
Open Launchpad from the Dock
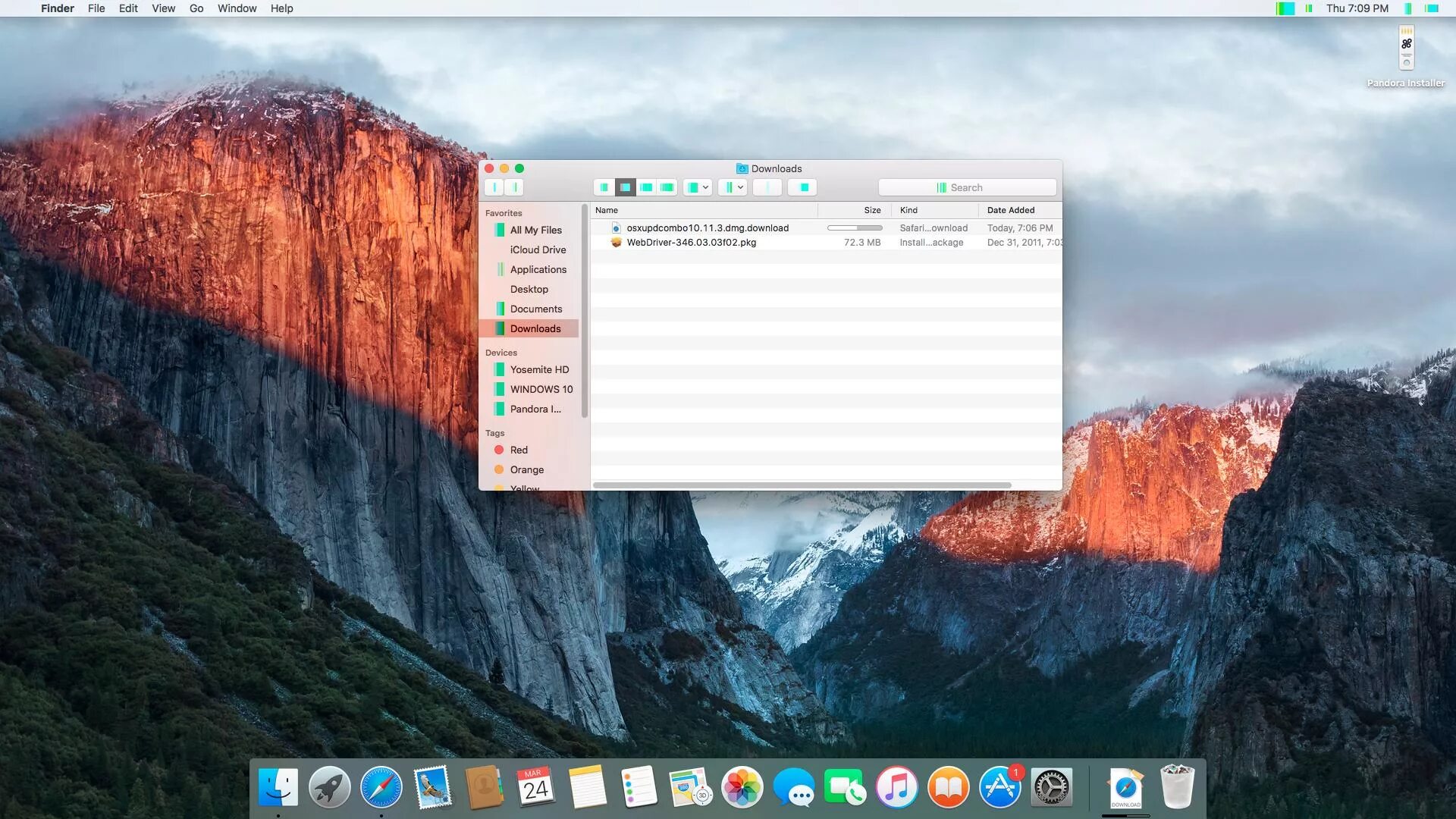pyautogui.click(x=329, y=787)
